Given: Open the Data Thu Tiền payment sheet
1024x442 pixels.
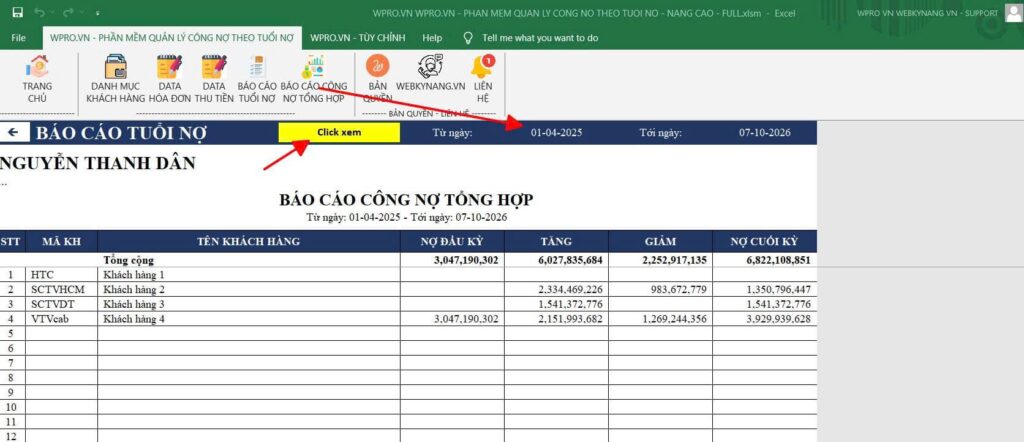Looking at the screenshot, I should (213, 78).
